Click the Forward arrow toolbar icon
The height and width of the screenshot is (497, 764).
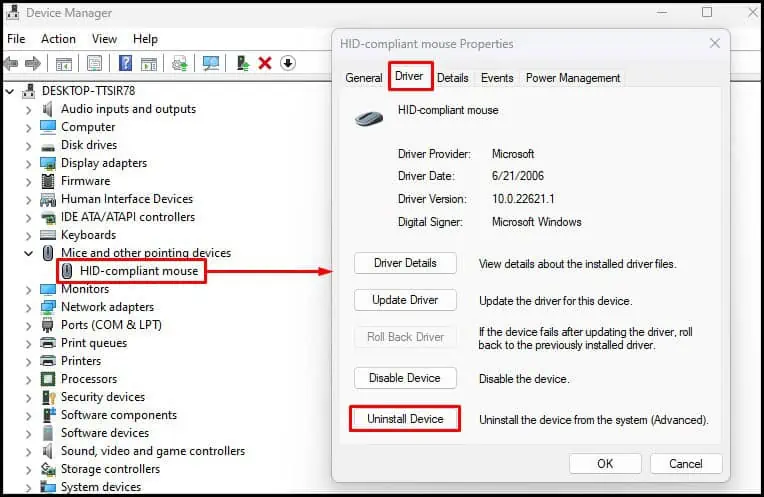(x=33, y=63)
